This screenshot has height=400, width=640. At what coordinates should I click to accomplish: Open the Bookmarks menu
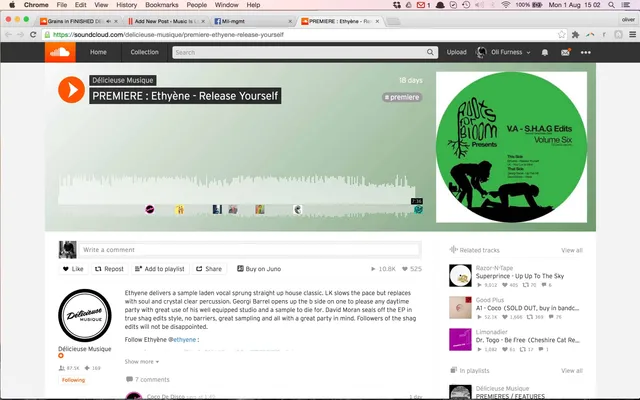162,5
